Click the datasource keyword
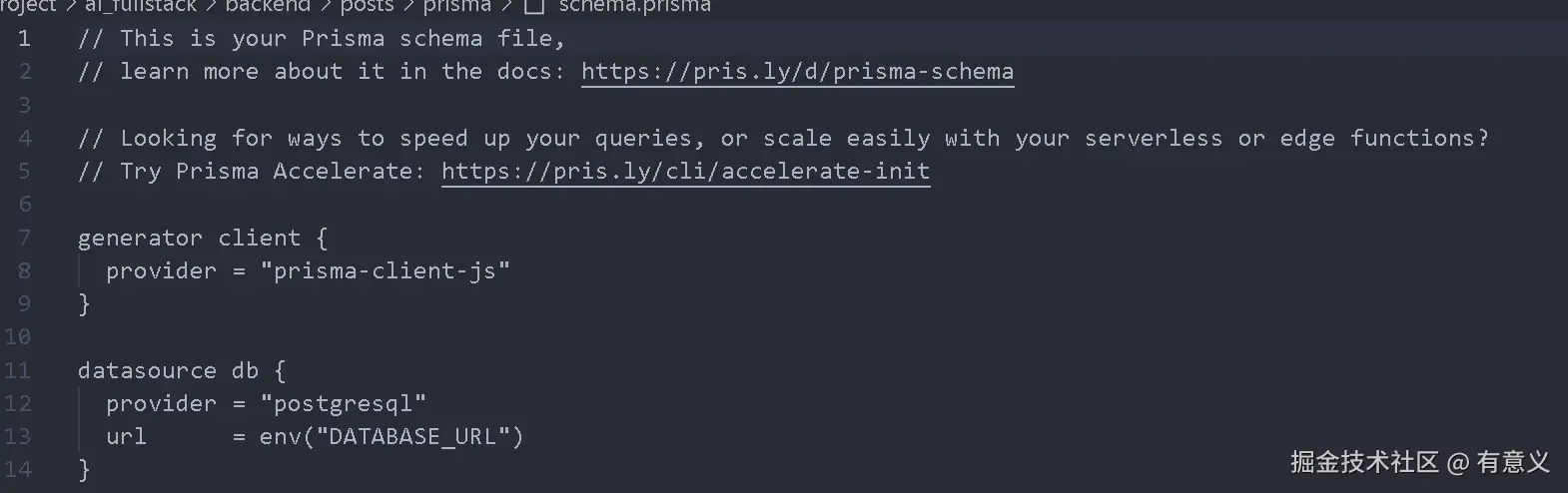This screenshot has height=493, width=1568. click(147, 370)
